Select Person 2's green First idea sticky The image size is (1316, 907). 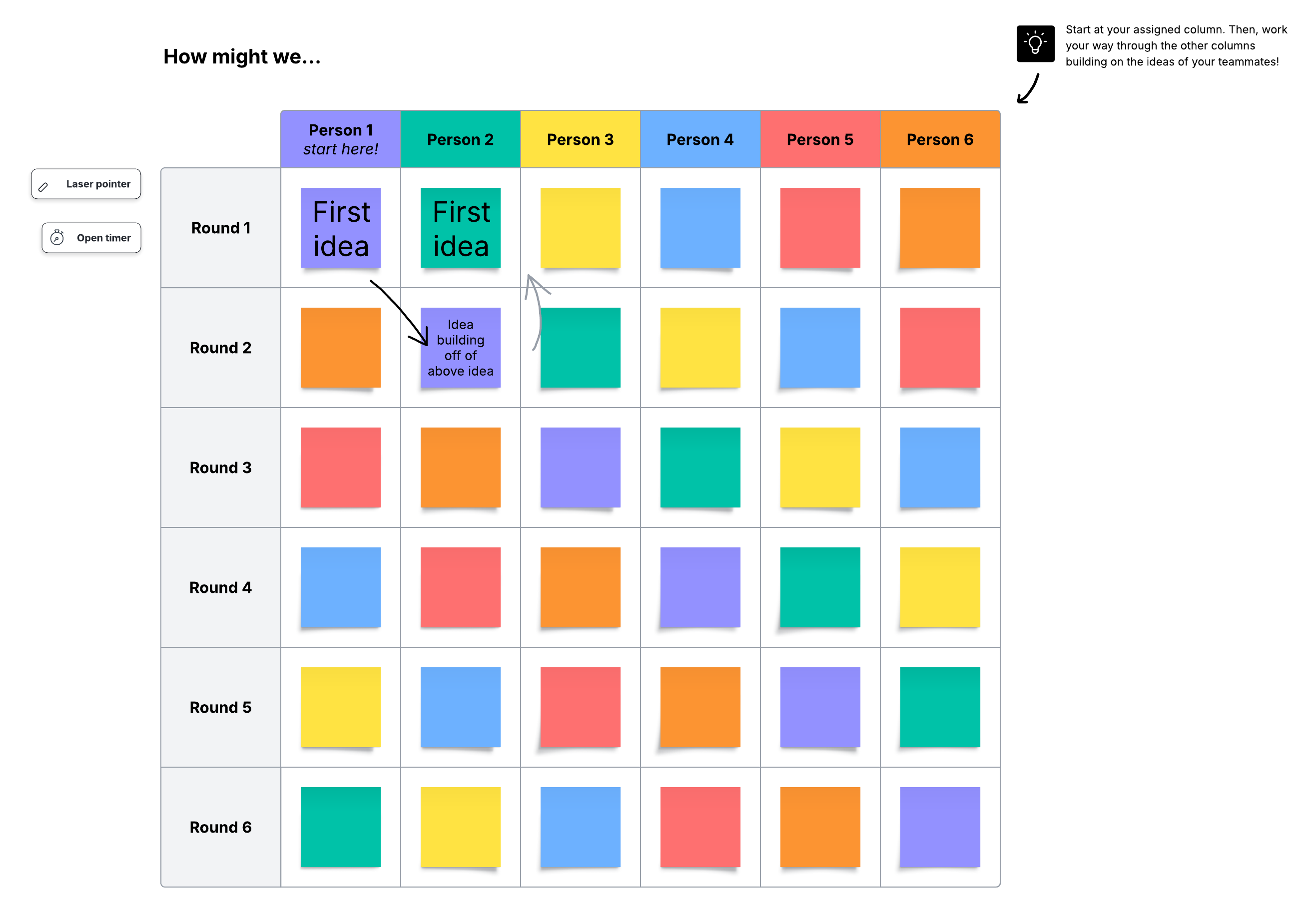460,228
